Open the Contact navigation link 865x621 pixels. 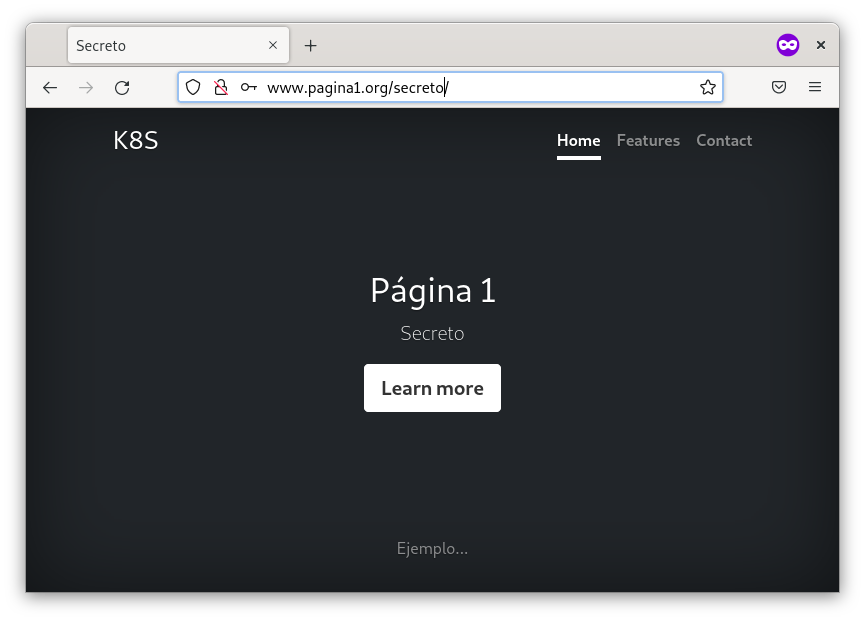[x=724, y=141]
